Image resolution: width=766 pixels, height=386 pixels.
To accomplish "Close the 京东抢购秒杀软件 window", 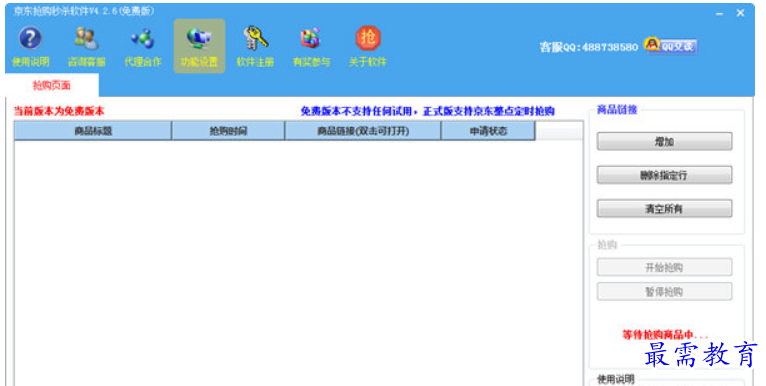I will pyautogui.click(x=741, y=13).
